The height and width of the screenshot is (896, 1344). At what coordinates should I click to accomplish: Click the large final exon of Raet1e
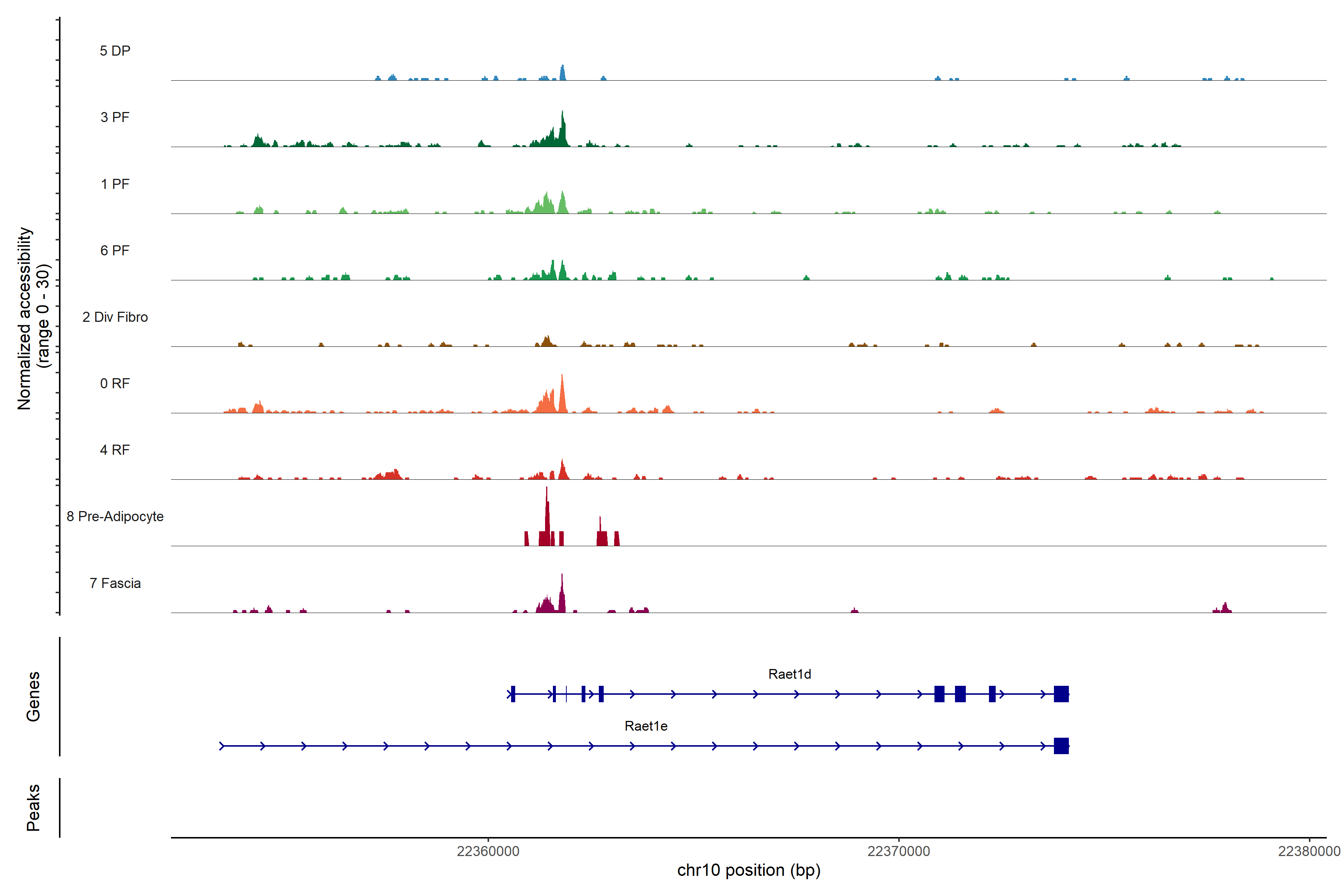(x=1061, y=746)
